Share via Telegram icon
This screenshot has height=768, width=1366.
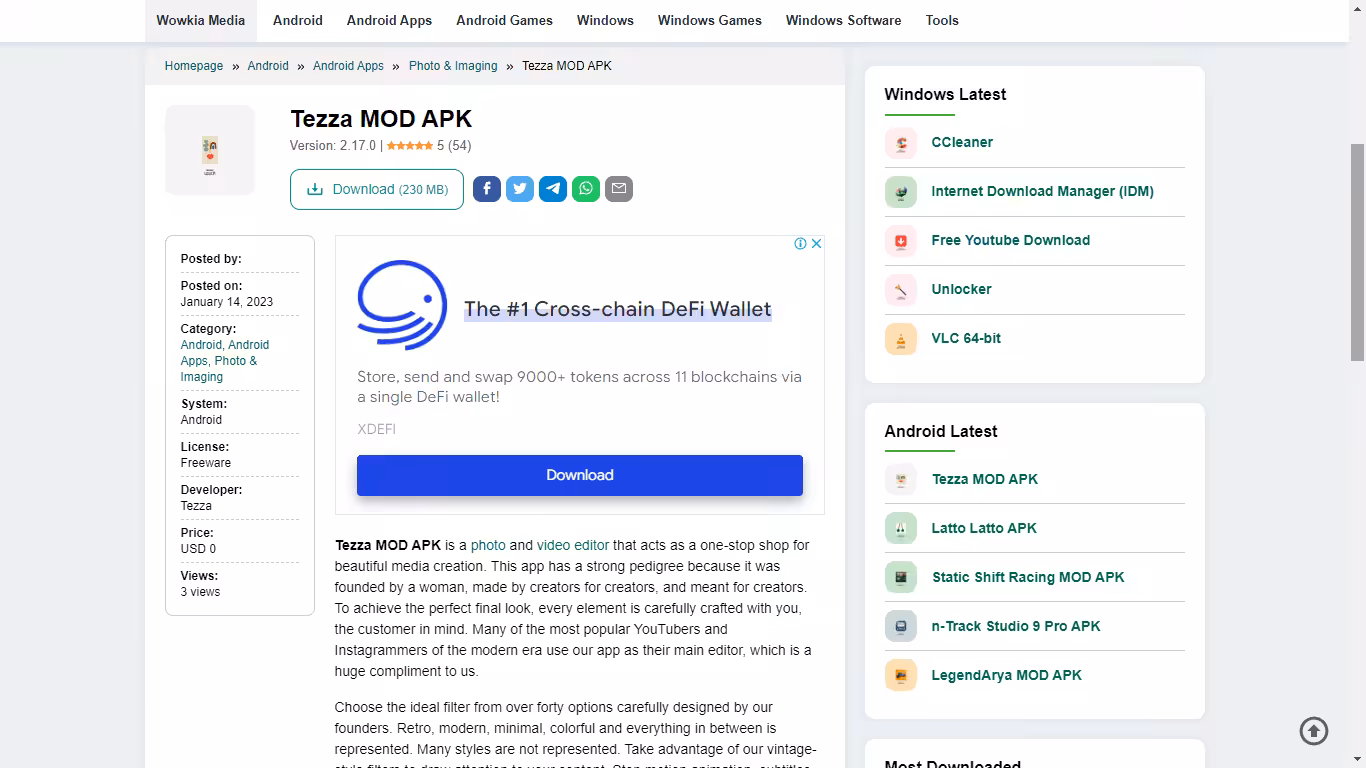[553, 189]
